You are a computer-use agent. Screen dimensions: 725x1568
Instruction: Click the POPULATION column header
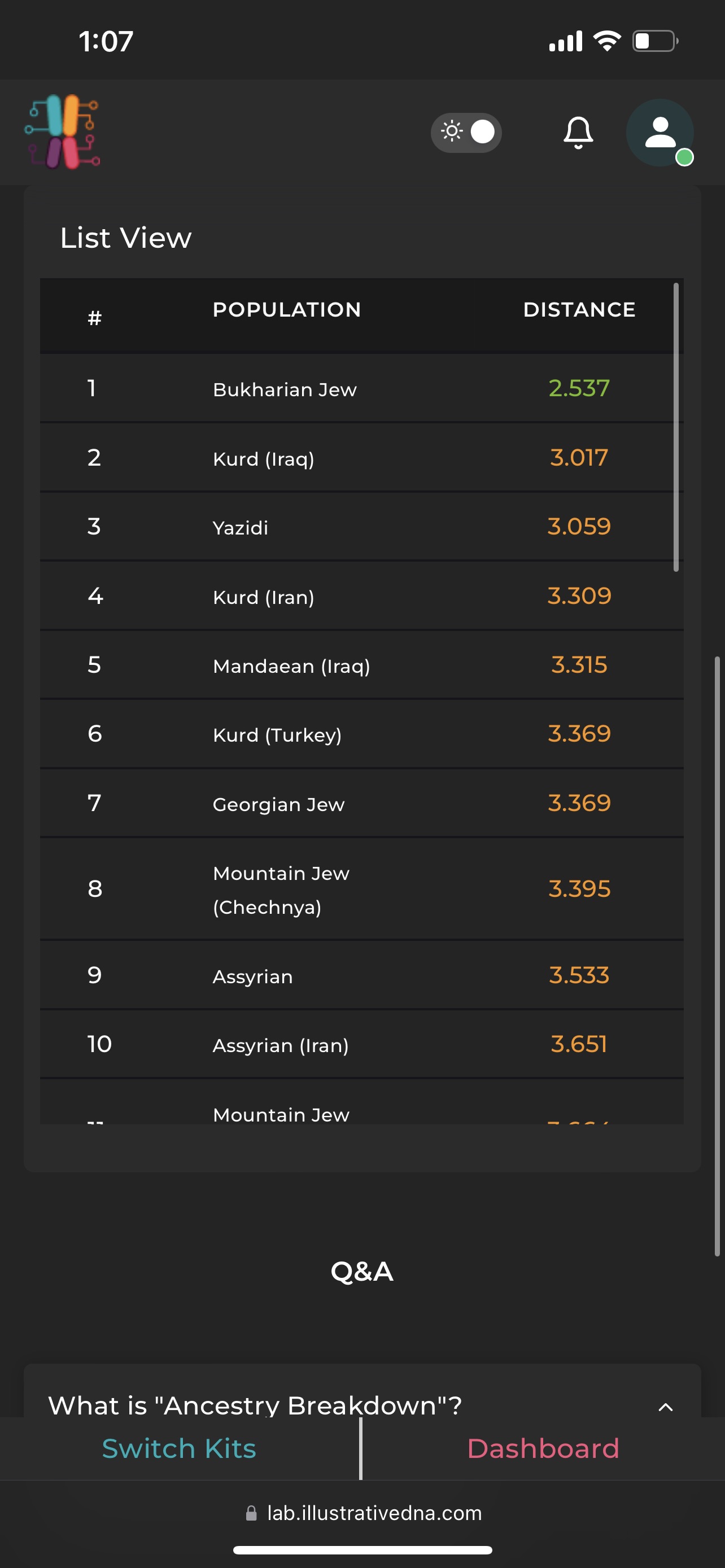(x=287, y=309)
